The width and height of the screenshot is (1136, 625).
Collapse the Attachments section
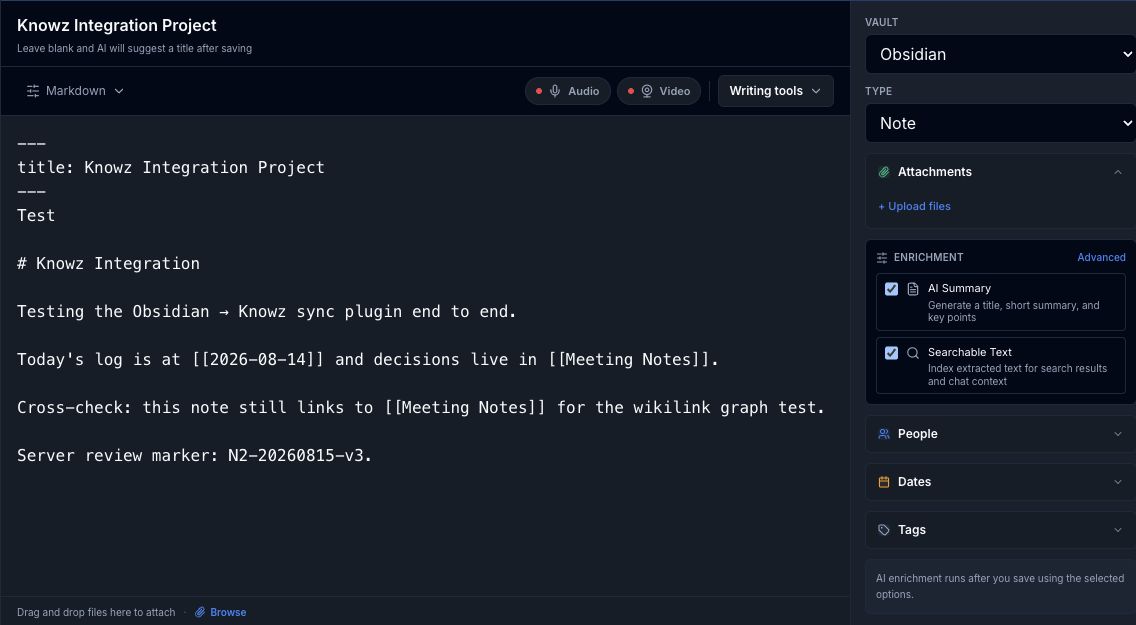click(1001, 172)
